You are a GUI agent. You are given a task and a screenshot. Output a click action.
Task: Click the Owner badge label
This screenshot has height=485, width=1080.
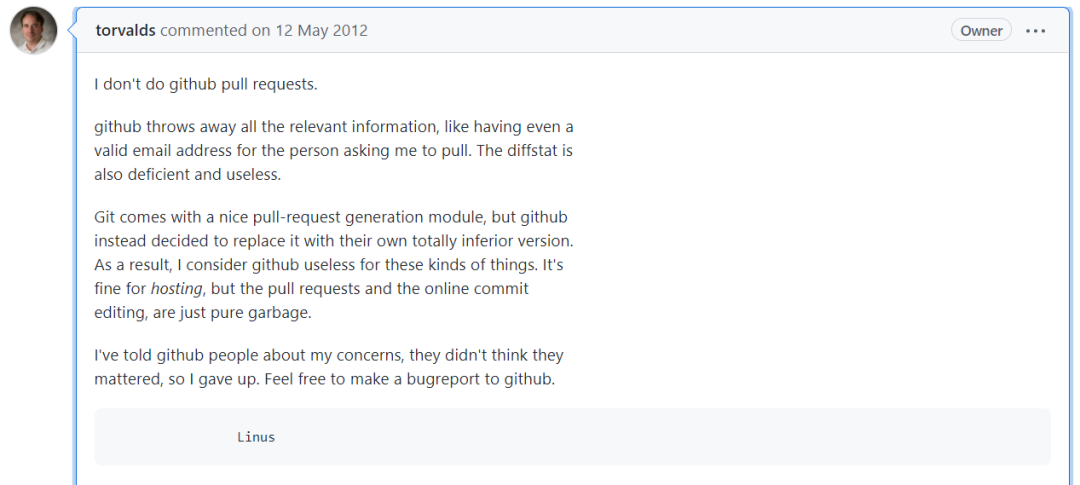(981, 31)
